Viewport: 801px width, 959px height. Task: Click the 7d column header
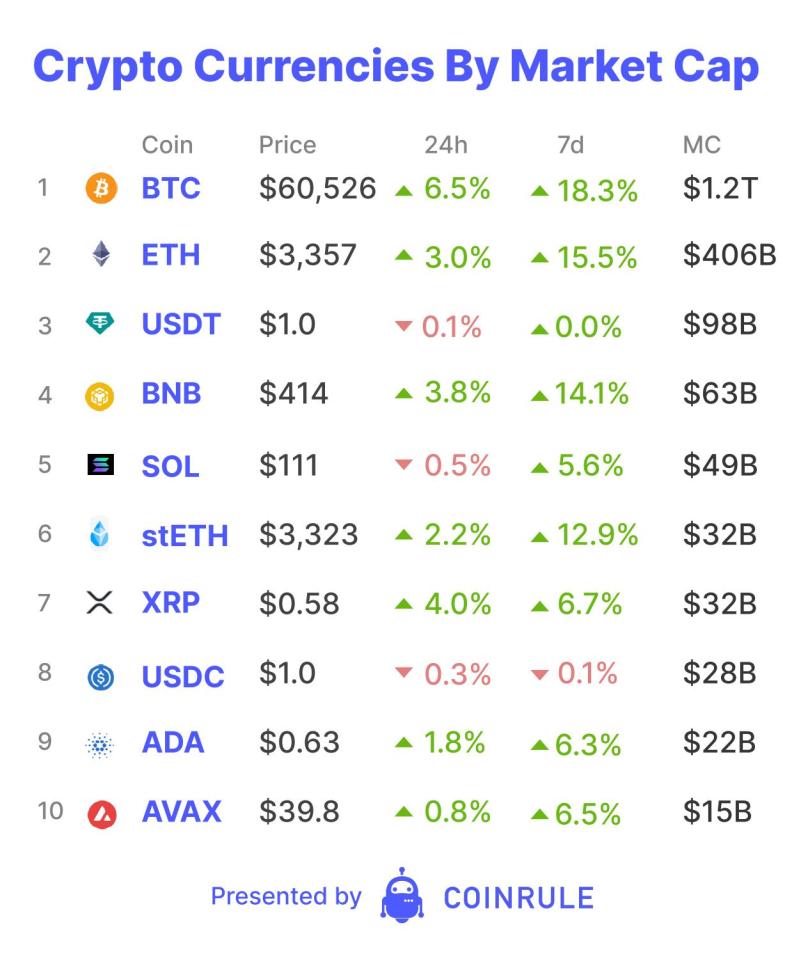(570, 145)
